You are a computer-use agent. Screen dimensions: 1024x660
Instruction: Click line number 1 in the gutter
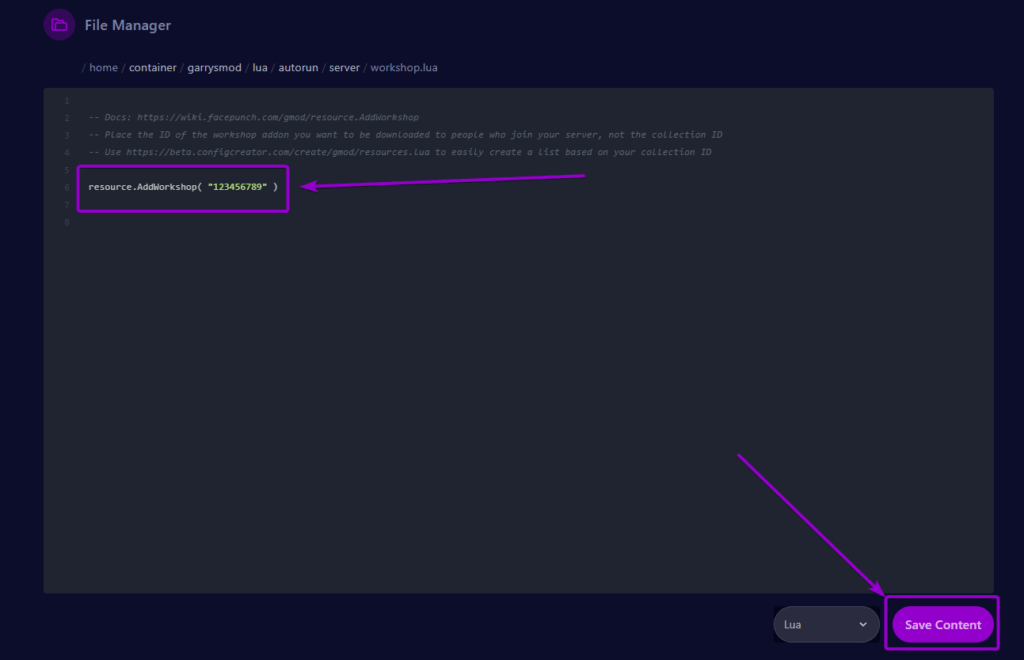pos(67,101)
